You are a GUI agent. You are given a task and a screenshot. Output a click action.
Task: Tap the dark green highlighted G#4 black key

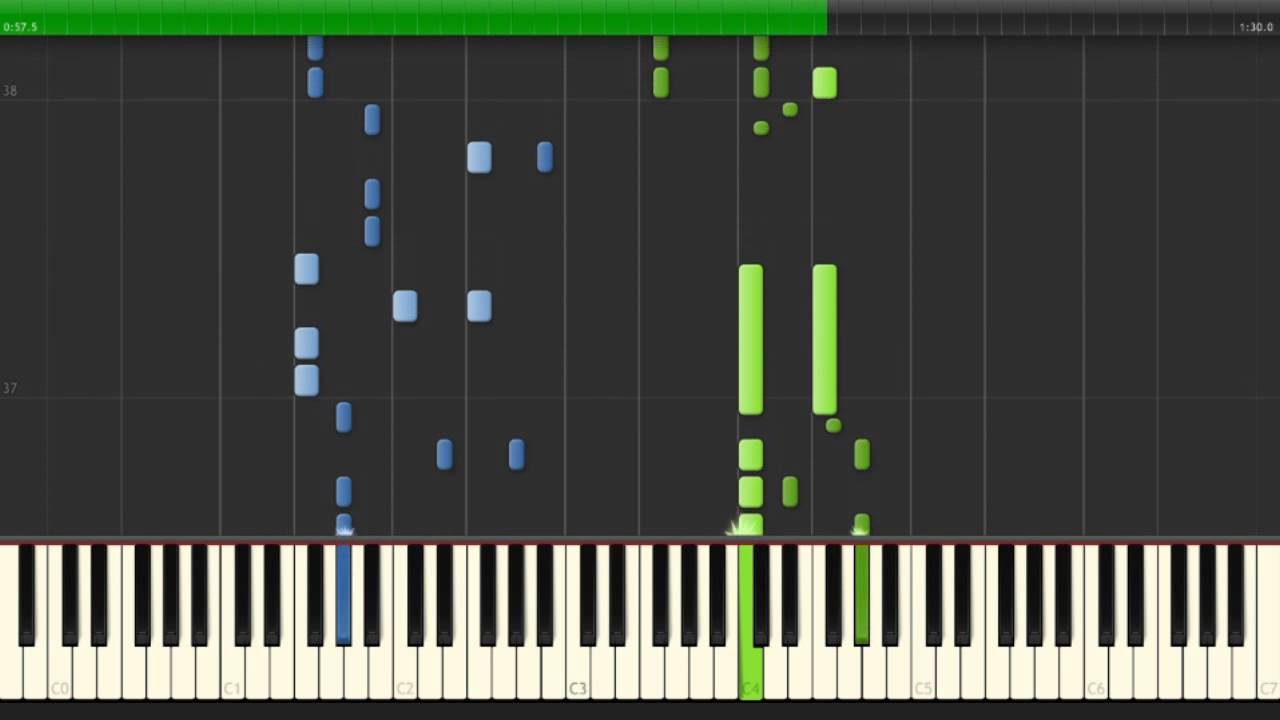click(x=862, y=594)
